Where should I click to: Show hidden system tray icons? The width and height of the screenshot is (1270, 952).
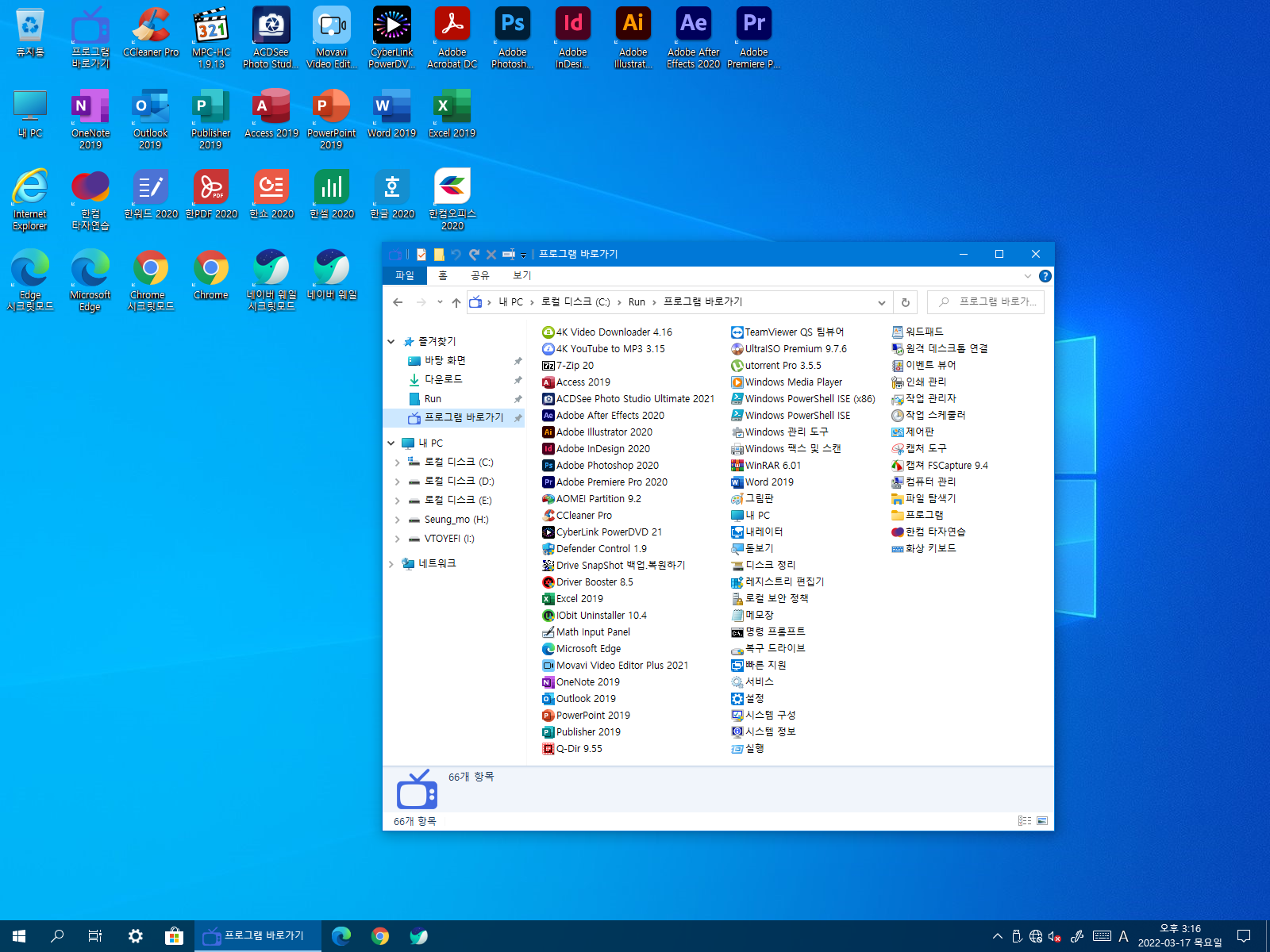tap(998, 936)
